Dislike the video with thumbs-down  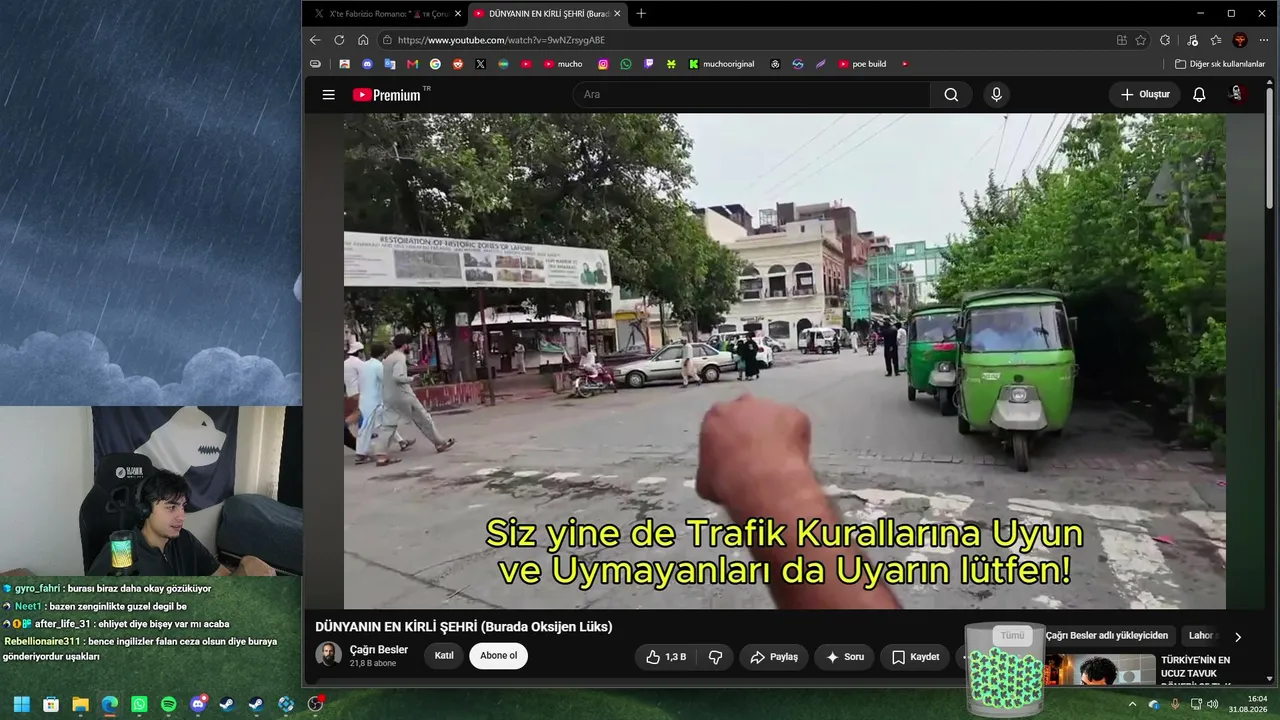click(x=715, y=657)
